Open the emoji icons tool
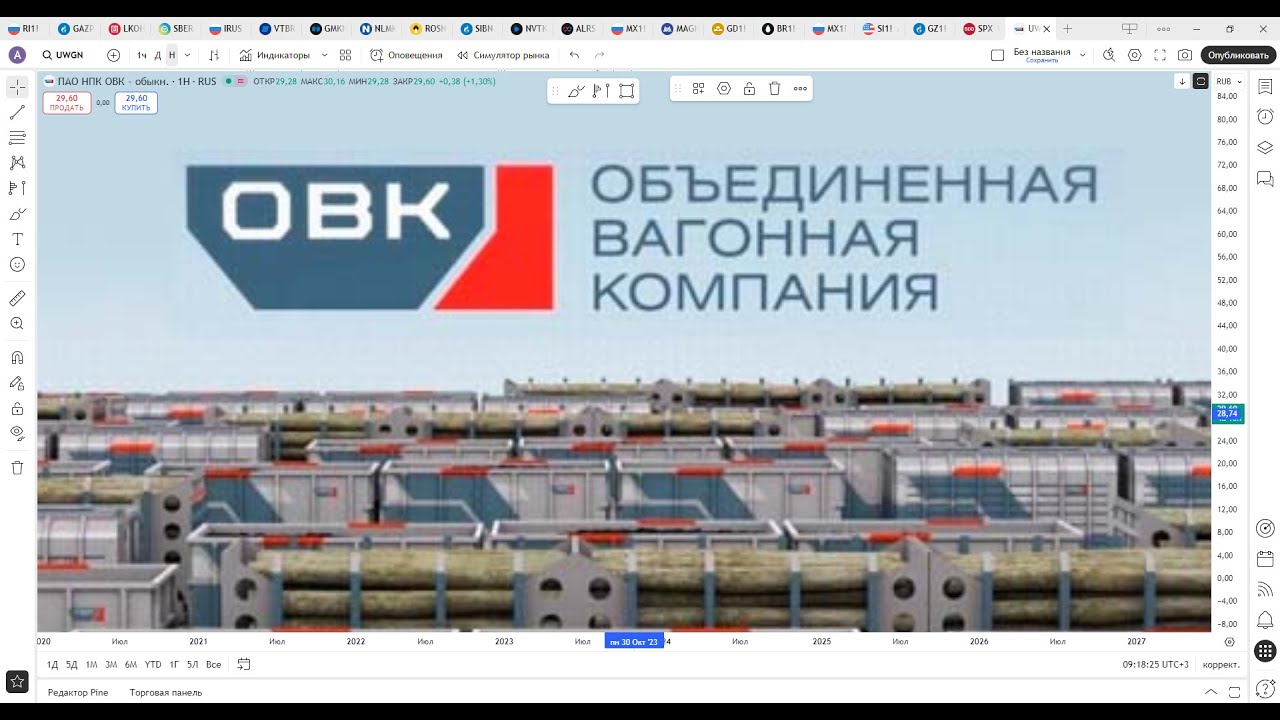This screenshot has width=1280, height=720. (x=17, y=265)
